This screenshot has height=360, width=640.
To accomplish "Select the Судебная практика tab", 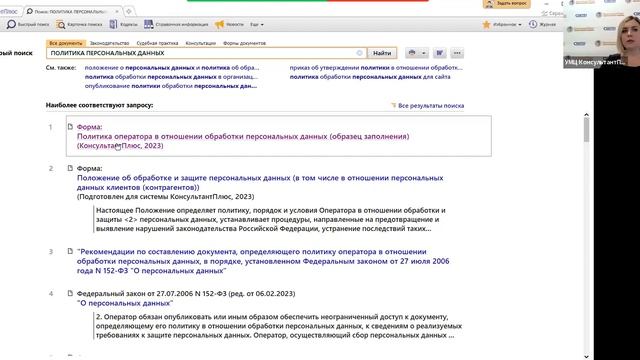I will pos(157,43).
